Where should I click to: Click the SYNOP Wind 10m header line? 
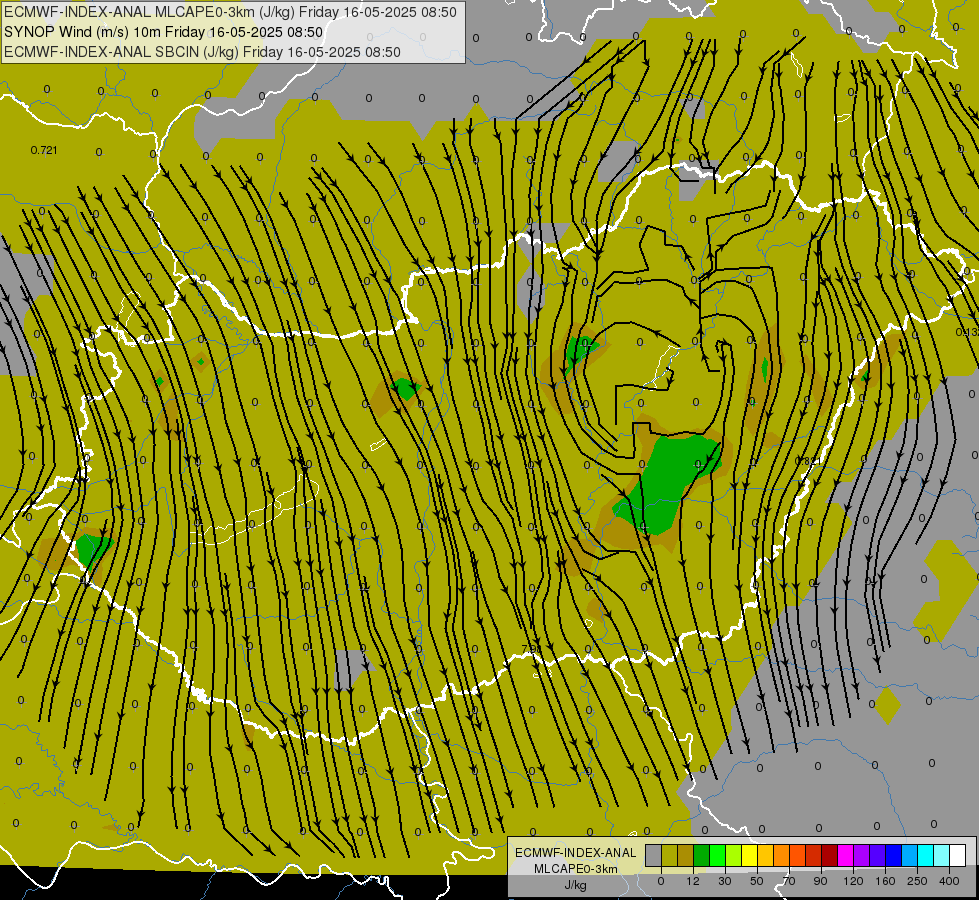tap(164, 32)
